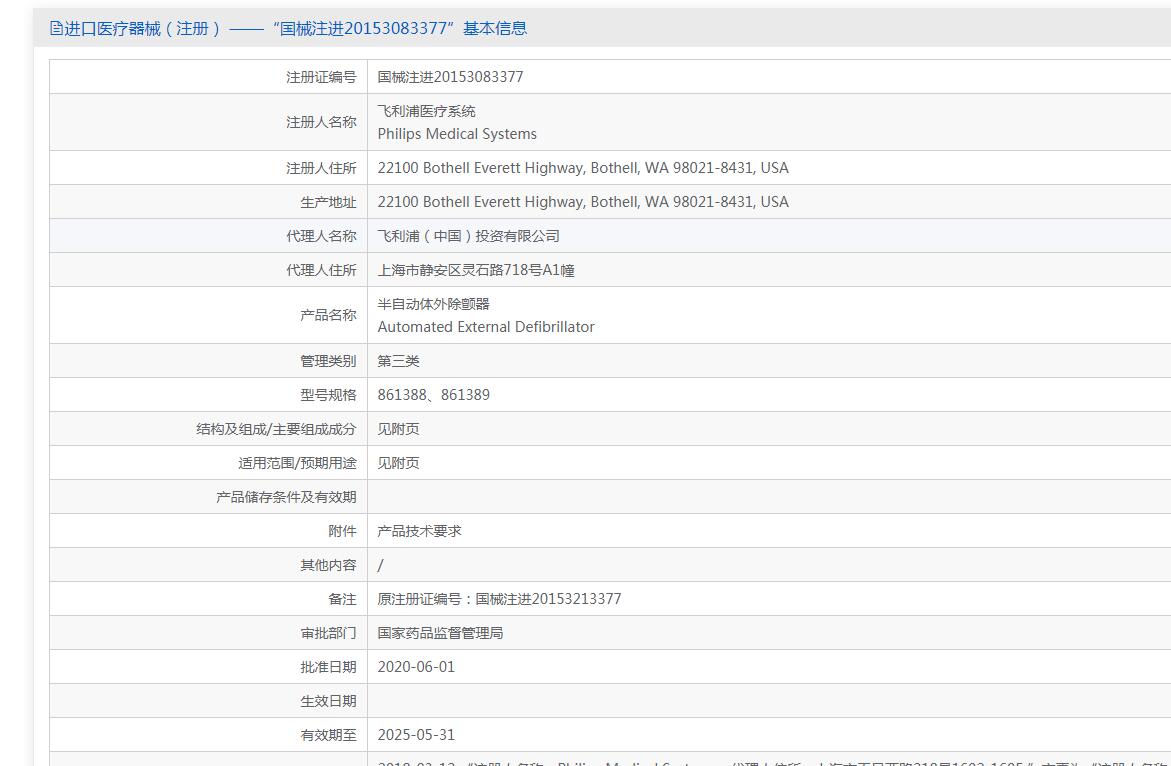Click the 生效日期 label
This screenshot has height=766, width=1171.
point(329,701)
